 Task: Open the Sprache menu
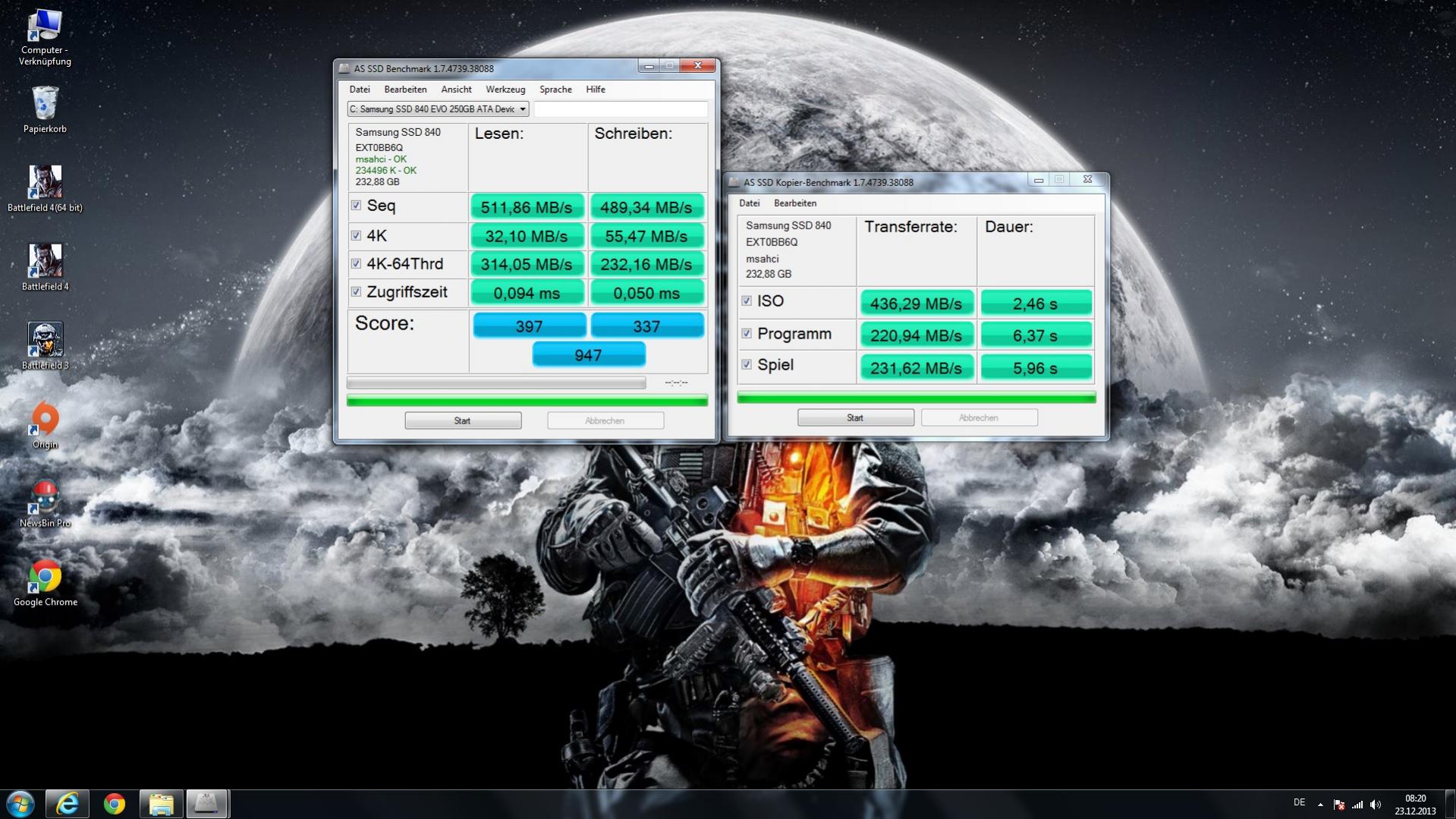[x=555, y=90]
